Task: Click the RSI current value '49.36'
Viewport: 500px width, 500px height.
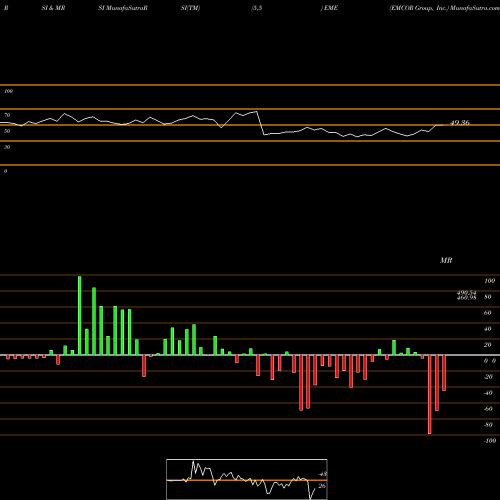Action: click(460, 123)
